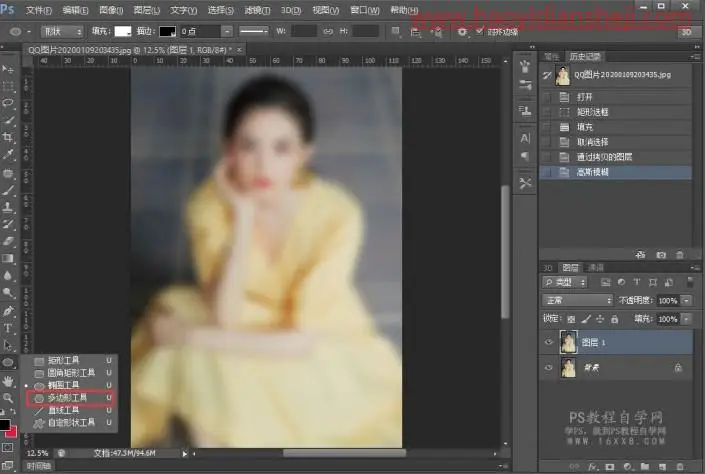Open the Character panel 'A|' icon

pos(525,138)
